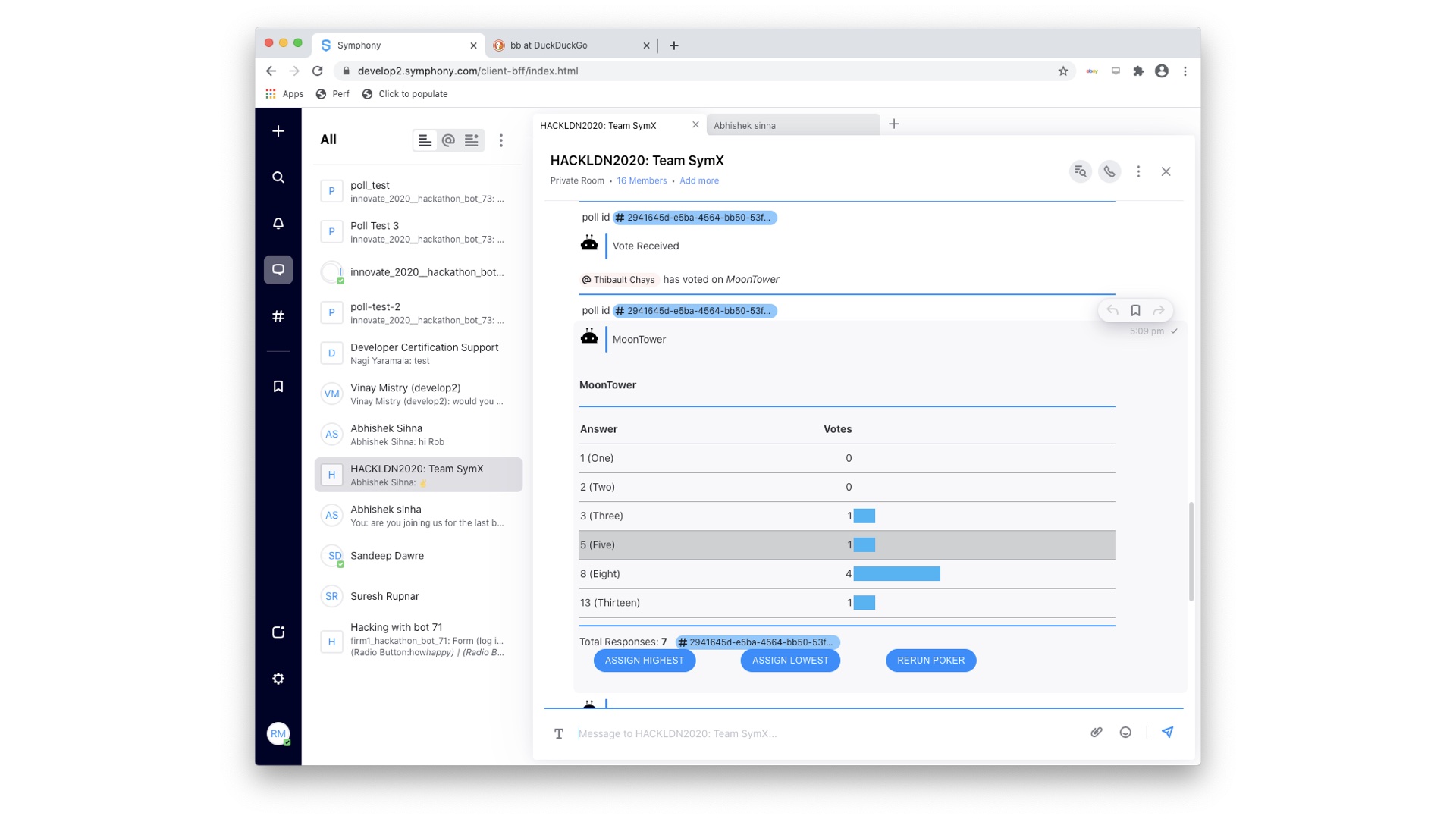The width and height of the screenshot is (1456, 819).
Task: Open settings gear in sidebar
Action: [x=278, y=679]
